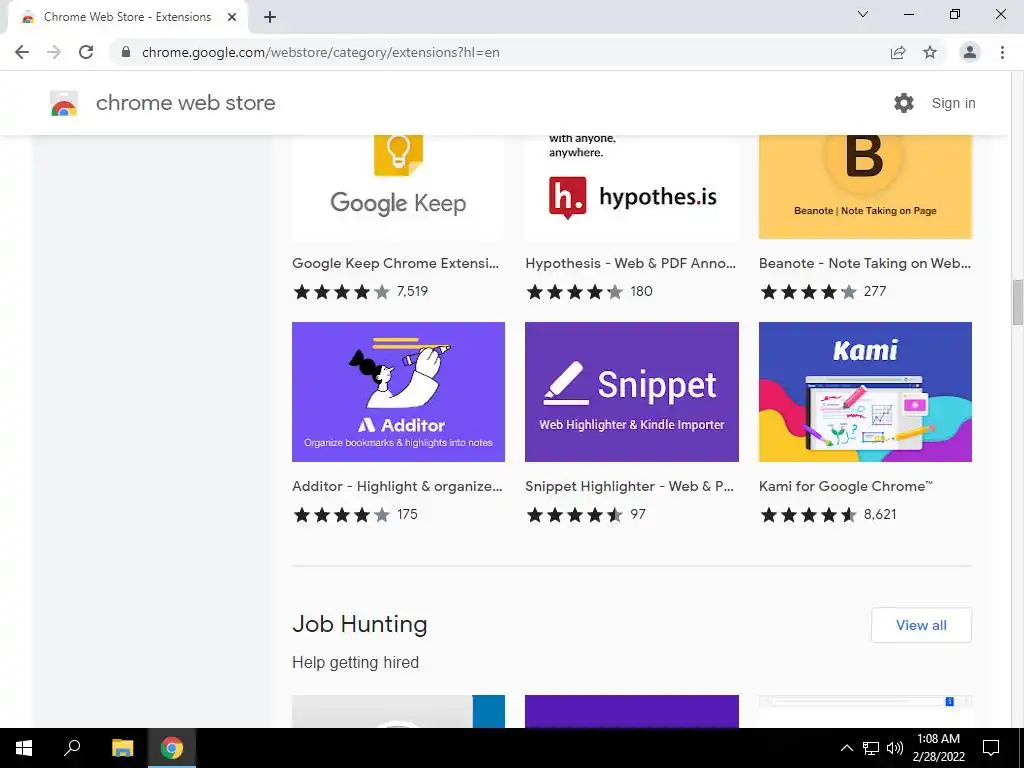Open the Windows notification center
This screenshot has width=1024, height=768.
[x=991, y=748]
